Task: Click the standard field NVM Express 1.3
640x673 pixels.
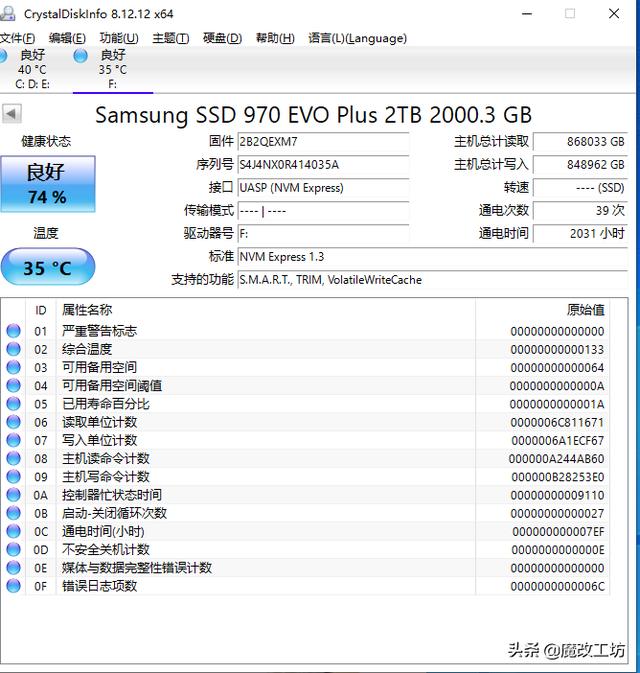Action: click(x=433, y=257)
